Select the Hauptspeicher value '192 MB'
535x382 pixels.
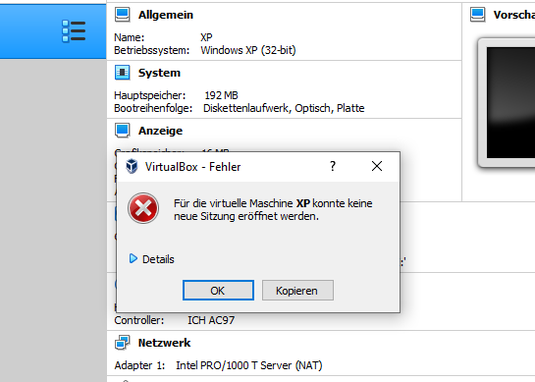[x=221, y=95]
